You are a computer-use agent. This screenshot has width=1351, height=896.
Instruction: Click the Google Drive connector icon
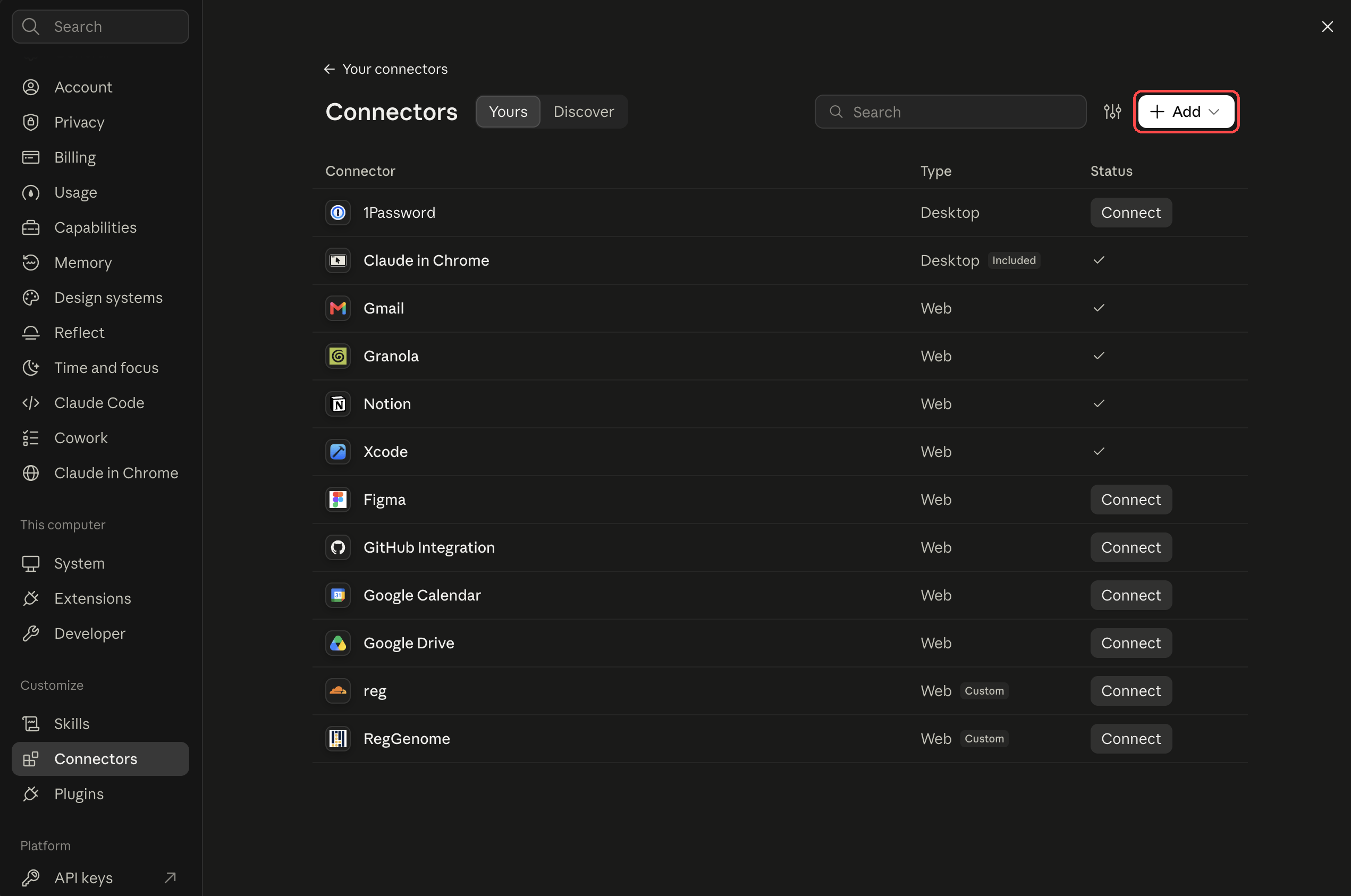[x=338, y=643]
